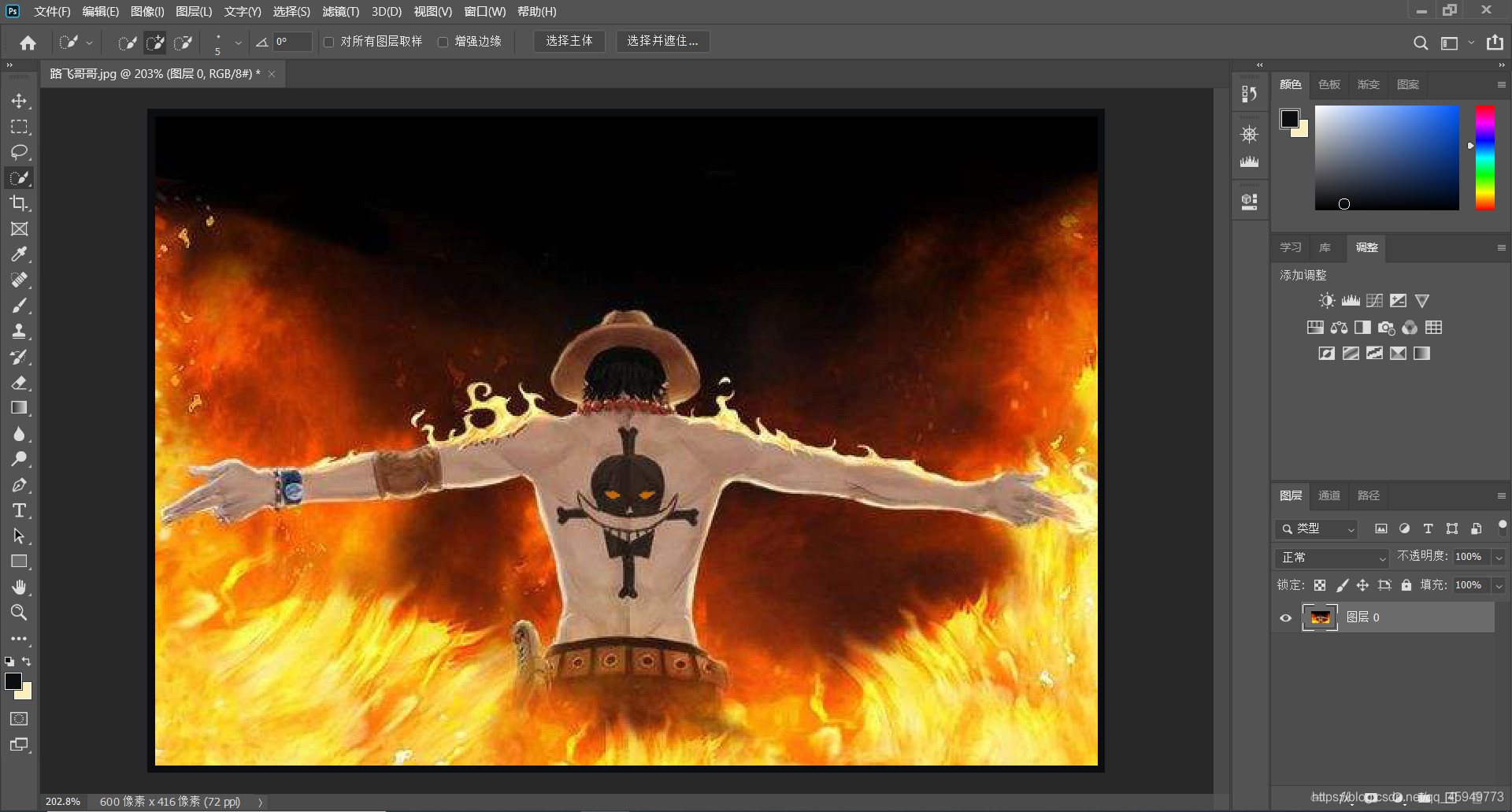Click inside the color picker field
1512x812 pixels.
click(1387, 158)
